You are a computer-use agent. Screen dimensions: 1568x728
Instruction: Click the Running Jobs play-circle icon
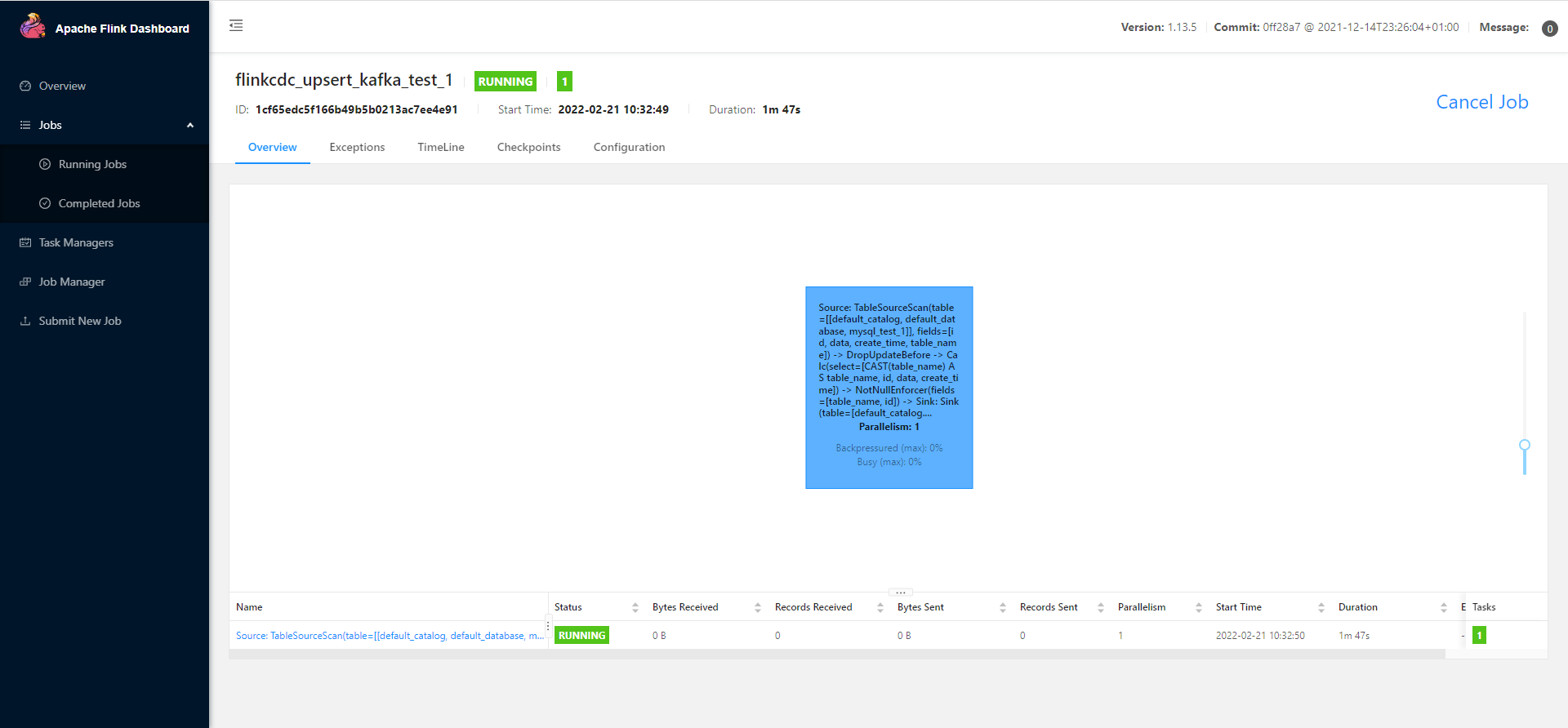click(x=45, y=164)
